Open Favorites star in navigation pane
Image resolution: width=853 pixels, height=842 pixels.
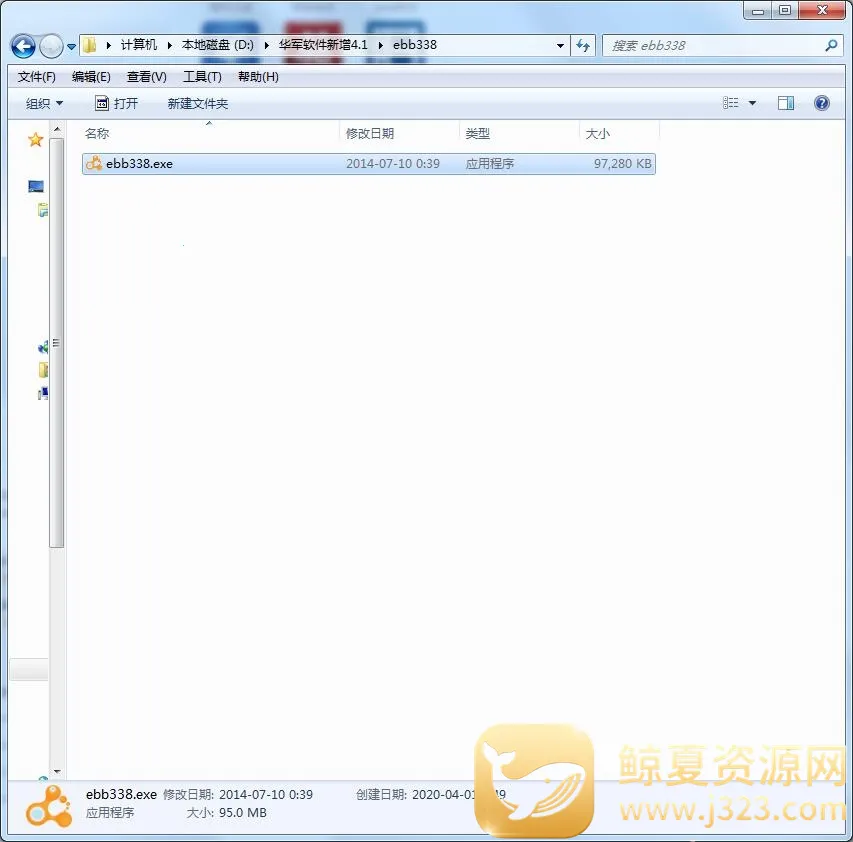[36, 140]
